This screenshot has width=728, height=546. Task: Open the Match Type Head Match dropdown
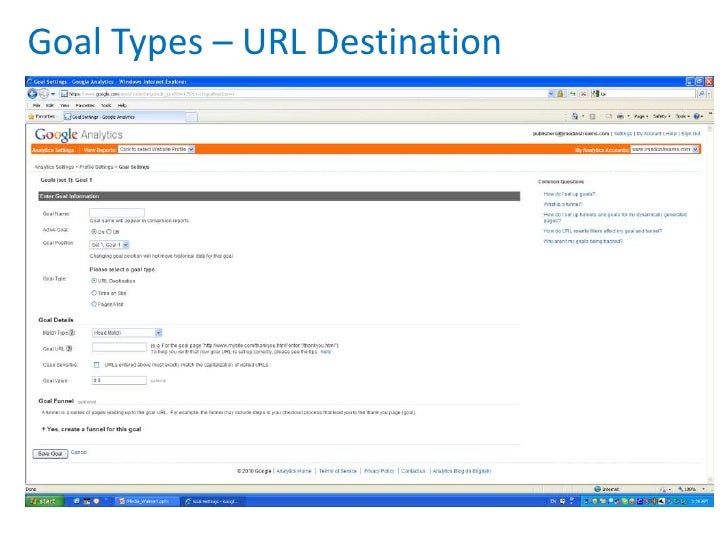127,333
